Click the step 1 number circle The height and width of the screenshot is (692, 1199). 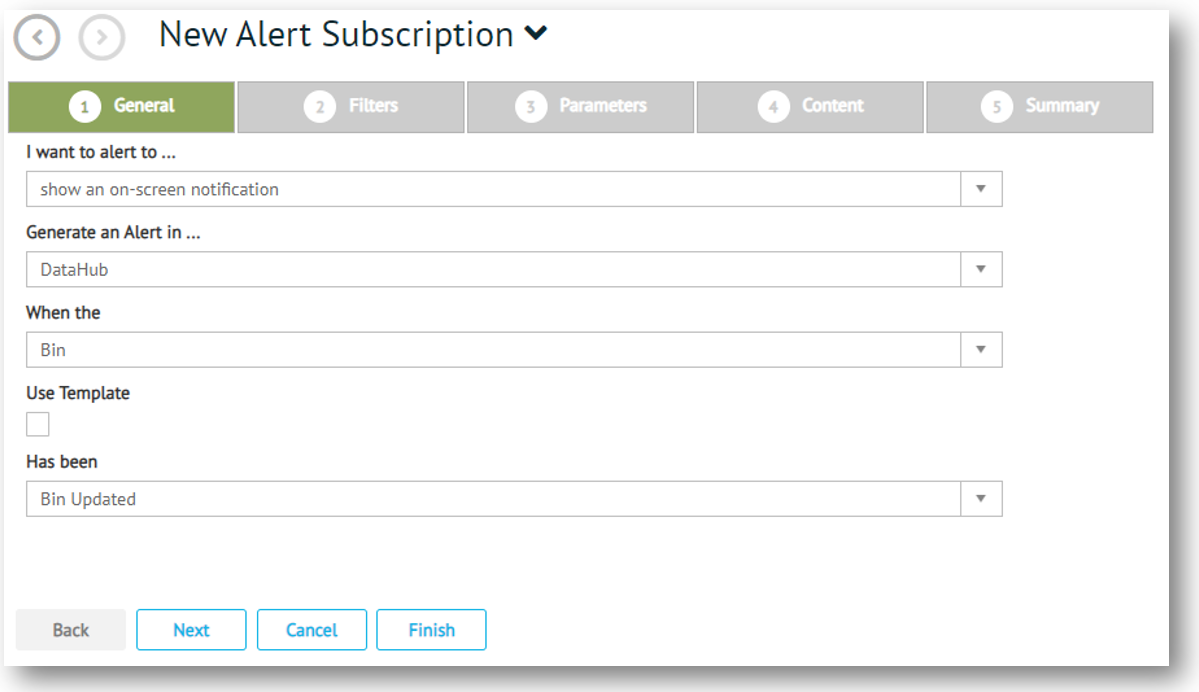click(x=85, y=107)
